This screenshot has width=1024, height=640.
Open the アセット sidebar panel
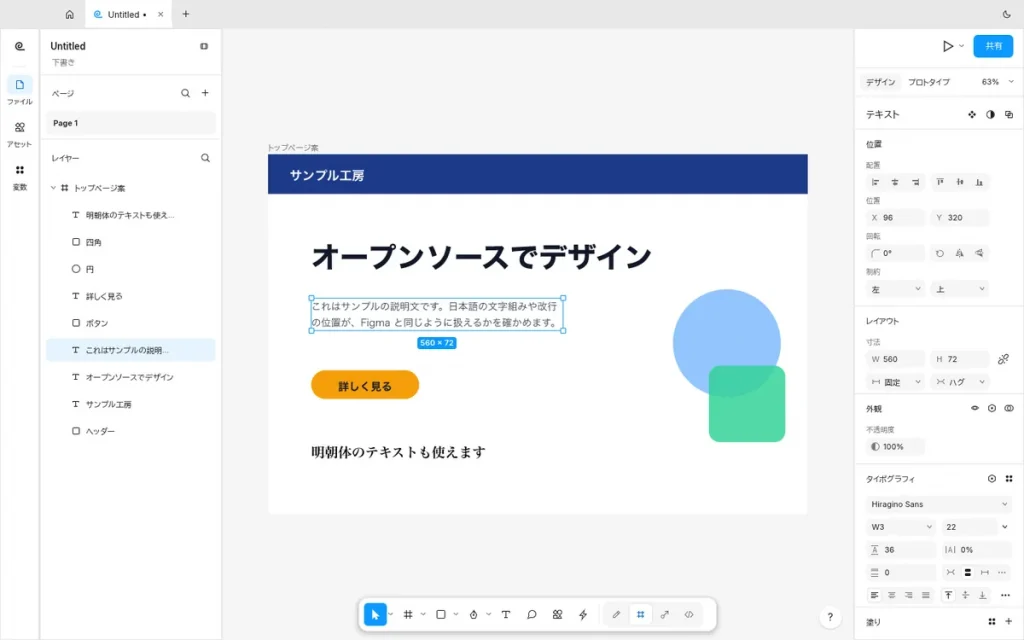click(20, 134)
